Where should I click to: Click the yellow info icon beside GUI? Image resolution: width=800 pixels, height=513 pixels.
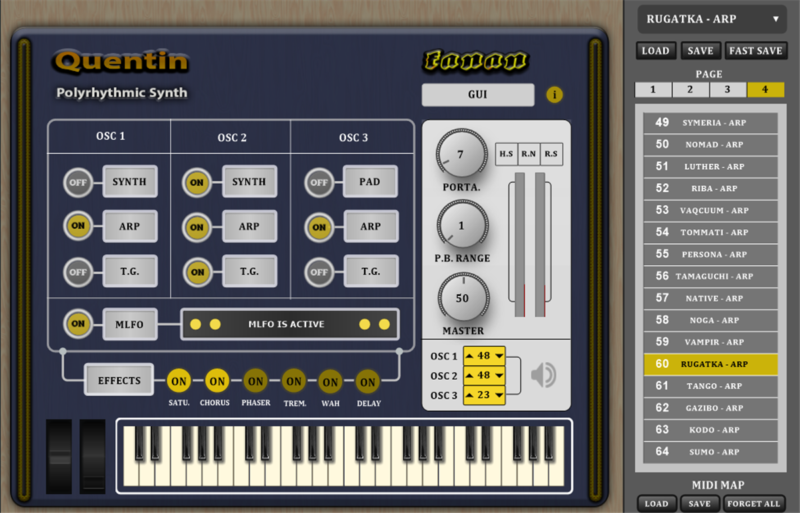pyautogui.click(x=555, y=95)
